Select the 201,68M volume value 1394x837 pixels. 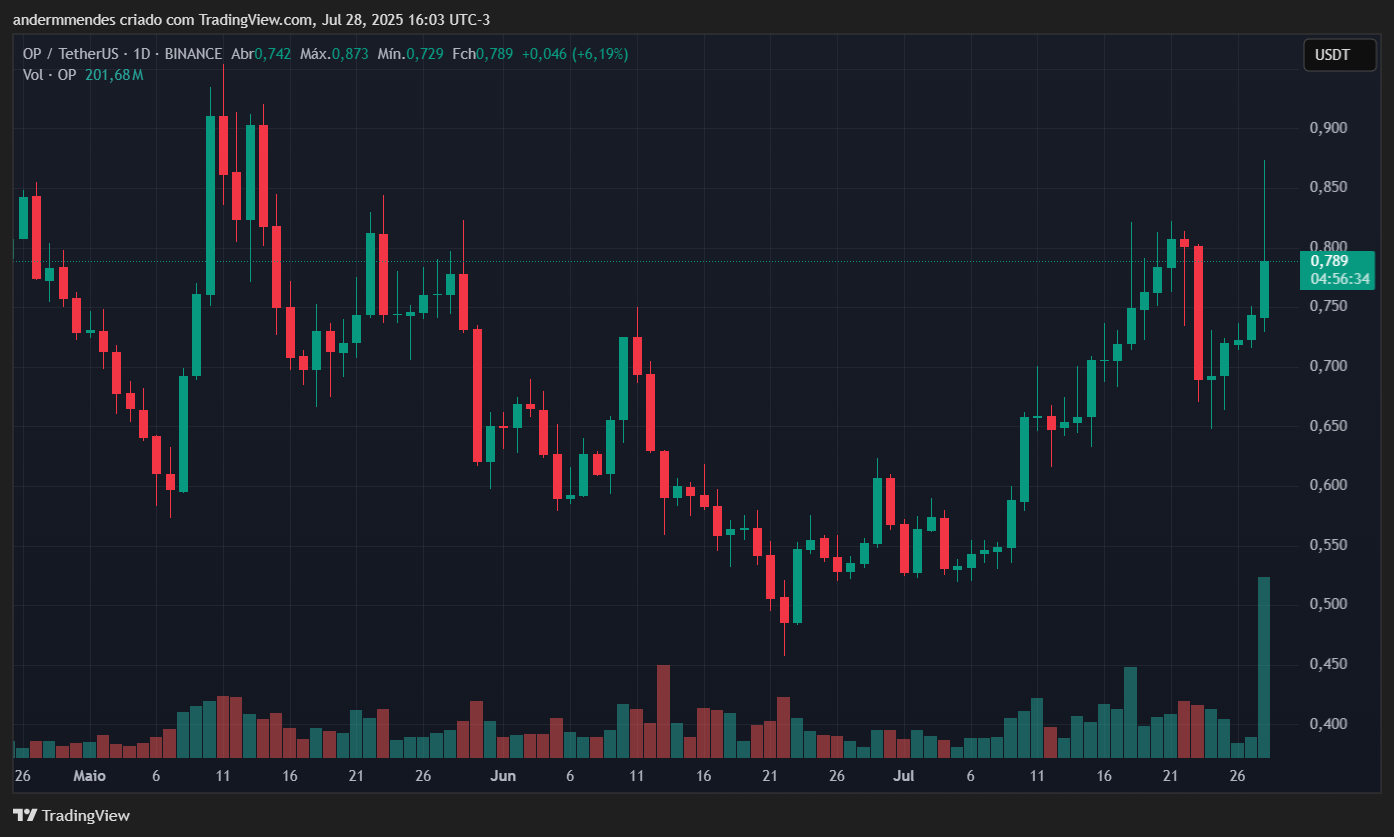pos(116,75)
